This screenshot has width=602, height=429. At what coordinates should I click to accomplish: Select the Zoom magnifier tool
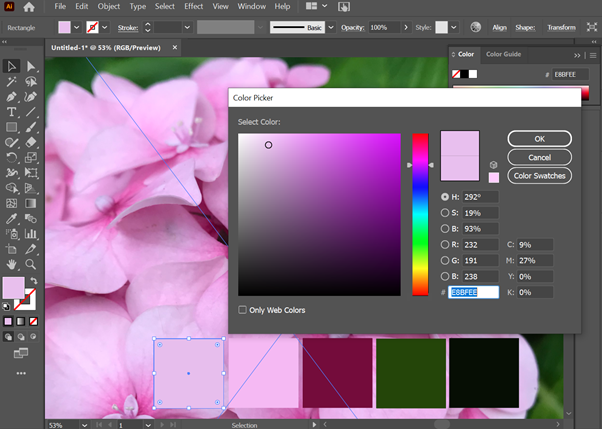(x=31, y=264)
